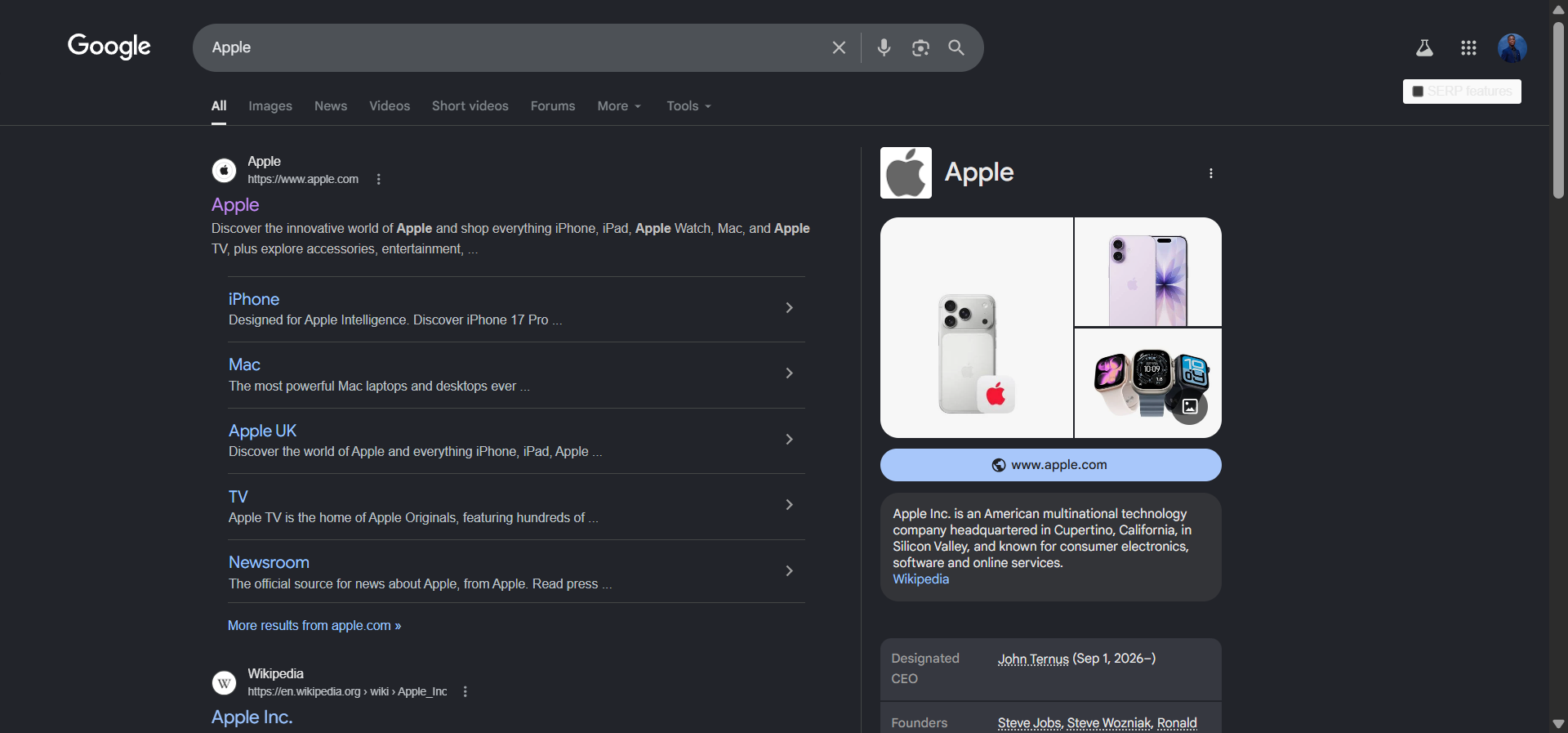Click the Wikipedia favicon on the result
The image size is (1568, 733).
click(224, 682)
